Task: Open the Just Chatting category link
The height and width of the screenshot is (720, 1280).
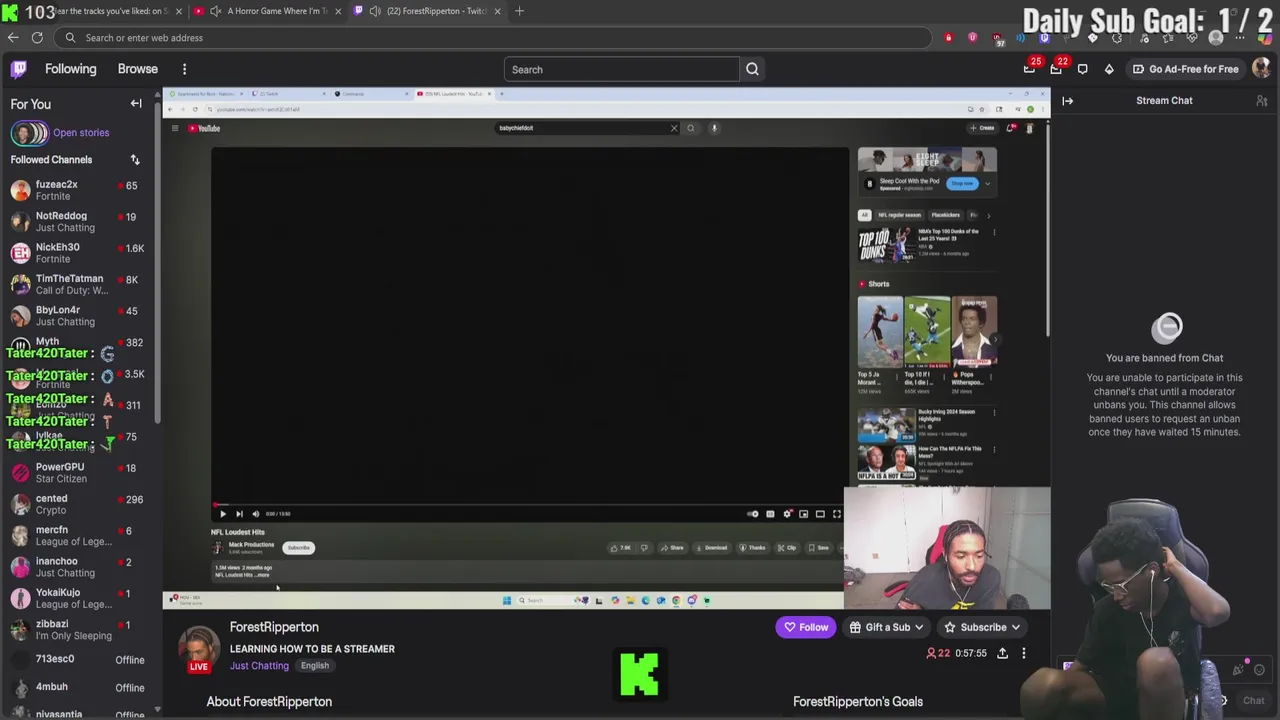Action: tap(259, 666)
